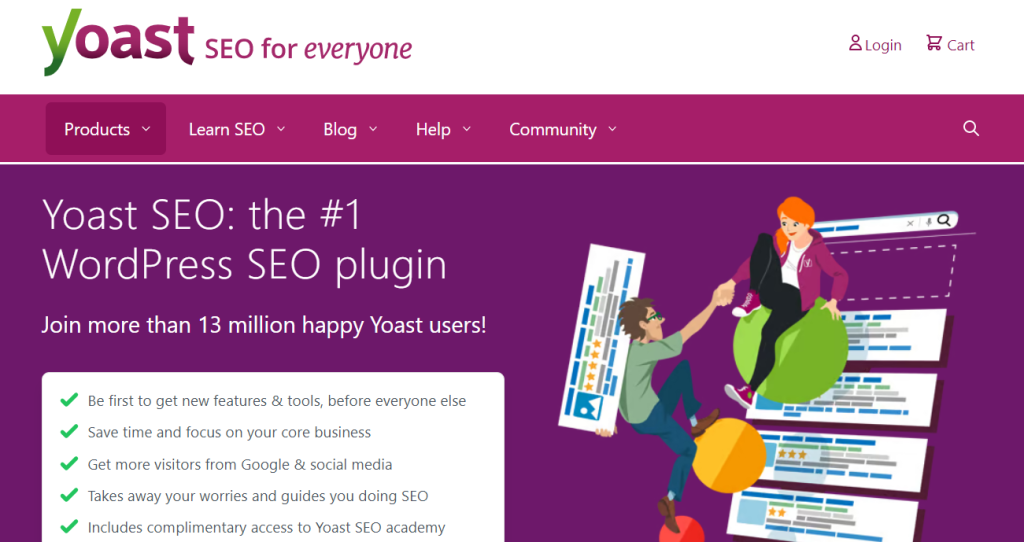
Task: Expand the Learn SEO dropdown chevron
Action: 281,129
